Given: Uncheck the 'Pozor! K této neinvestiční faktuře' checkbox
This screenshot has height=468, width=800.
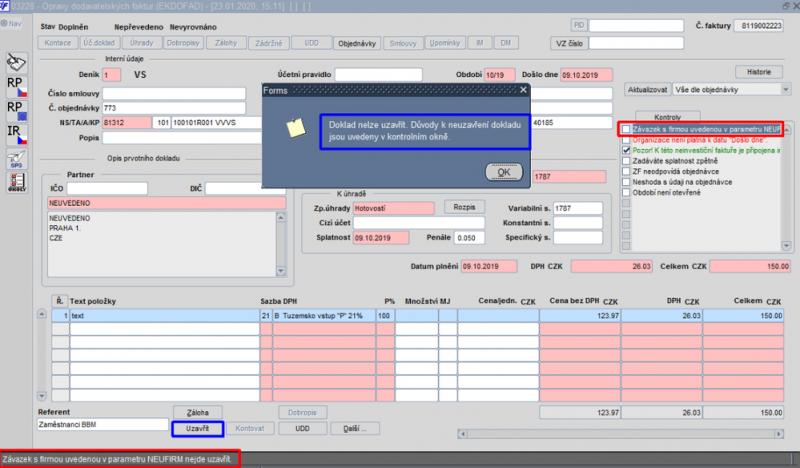Looking at the screenshot, I should tap(626, 151).
